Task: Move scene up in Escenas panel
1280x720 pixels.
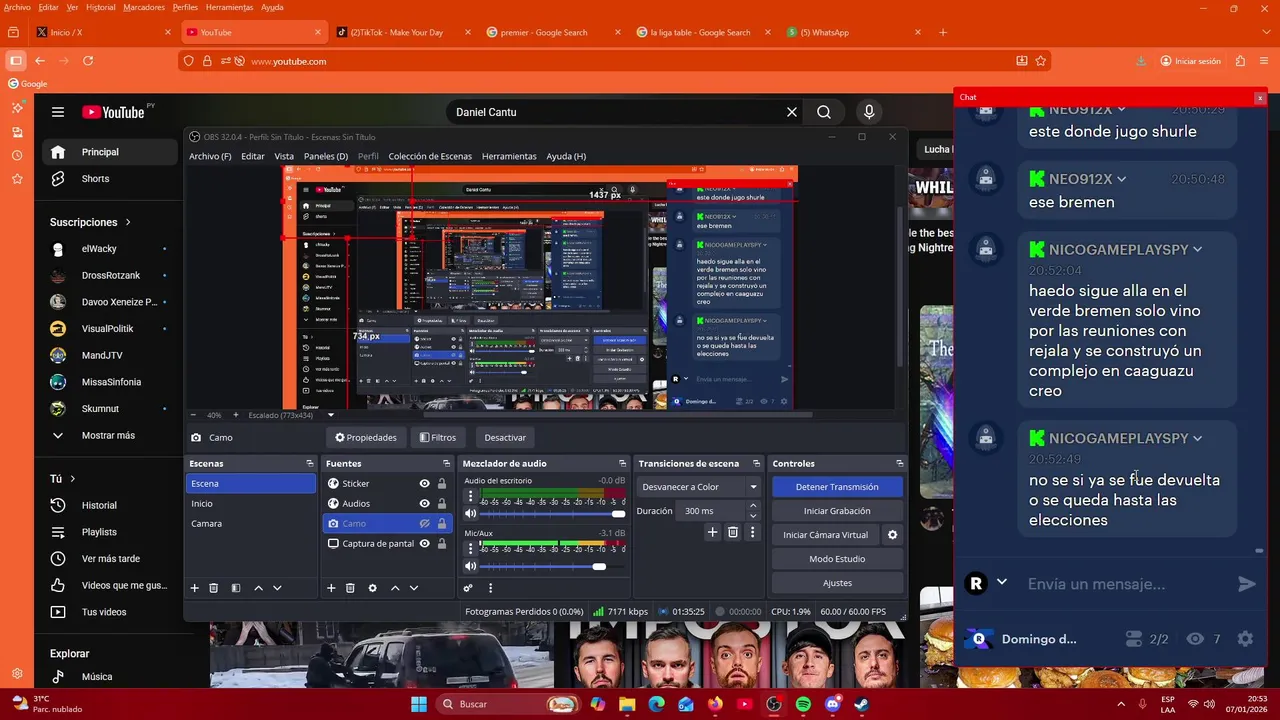Action: [258, 588]
